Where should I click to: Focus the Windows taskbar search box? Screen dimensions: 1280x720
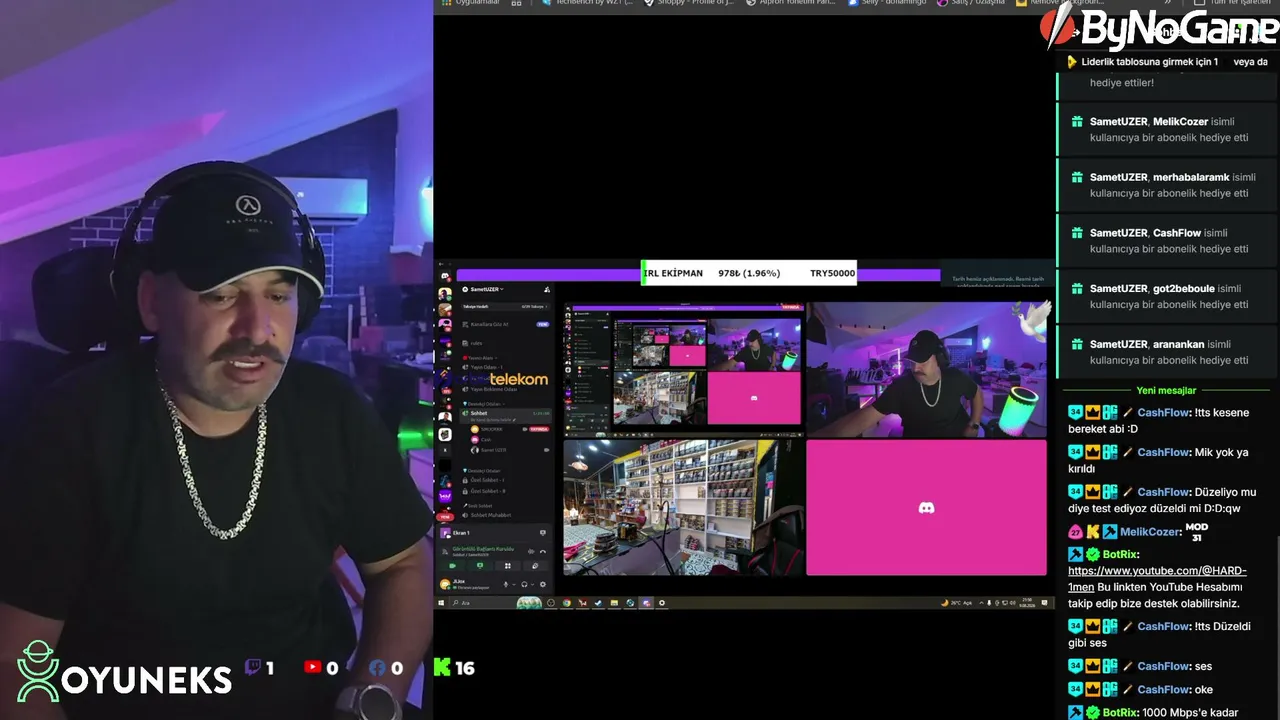pos(483,603)
